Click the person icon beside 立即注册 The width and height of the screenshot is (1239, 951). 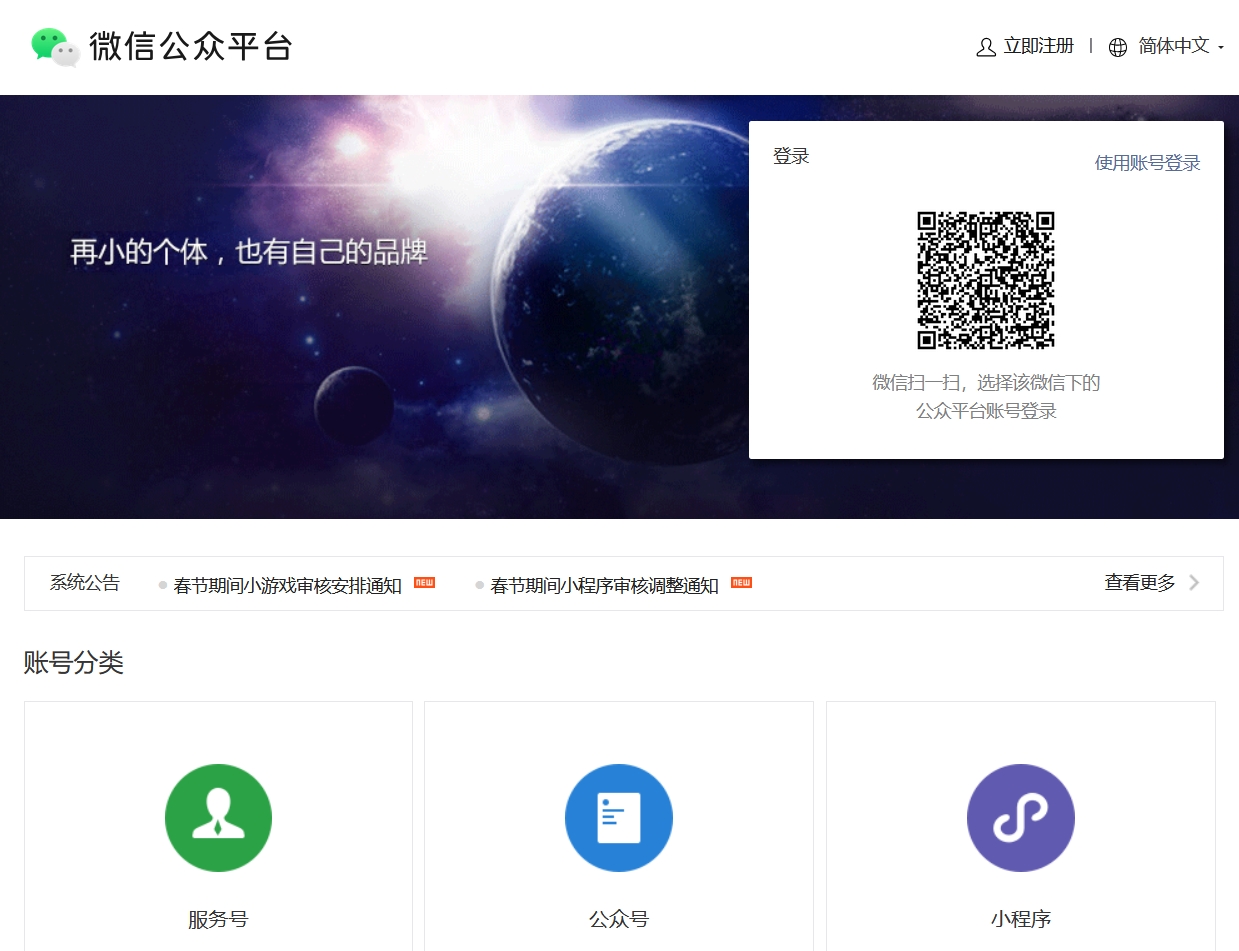[986, 46]
